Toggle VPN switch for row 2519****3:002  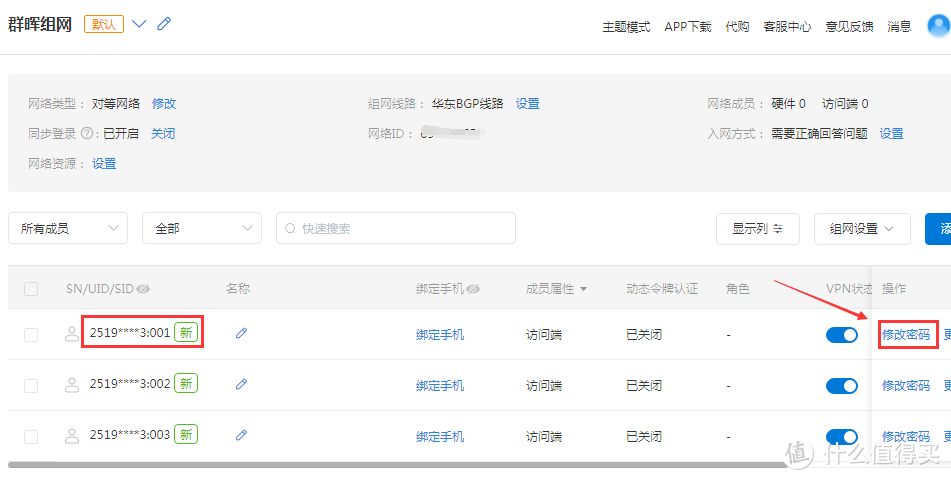[842, 386]
